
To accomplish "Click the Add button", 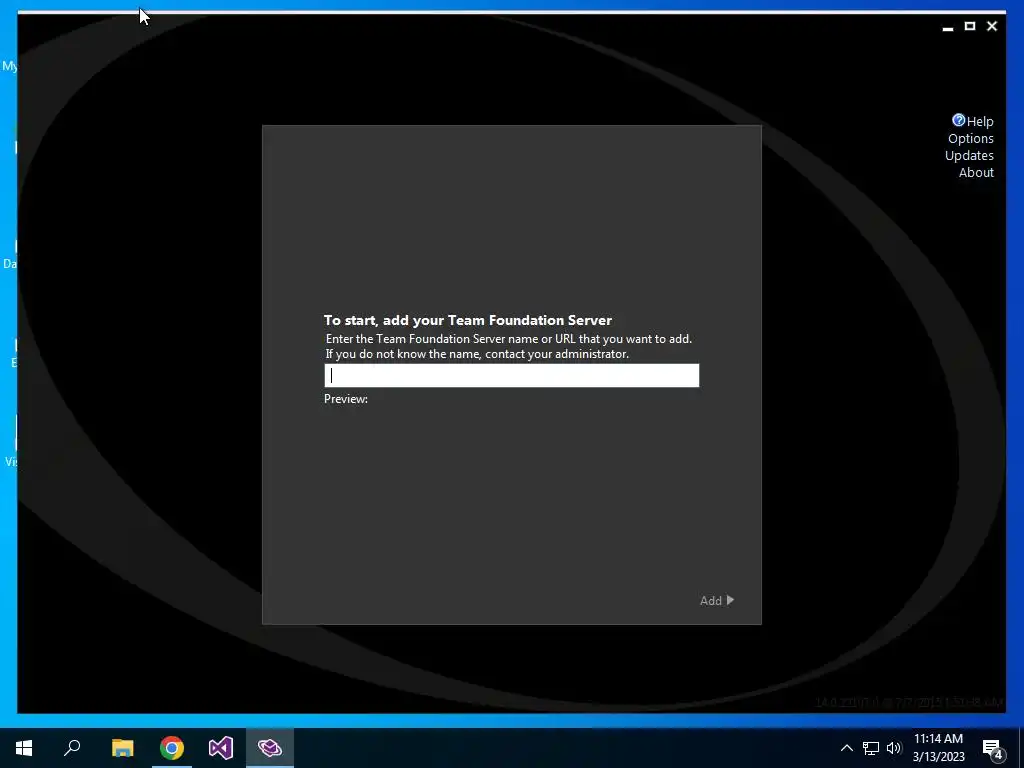I will click(716, 600).
